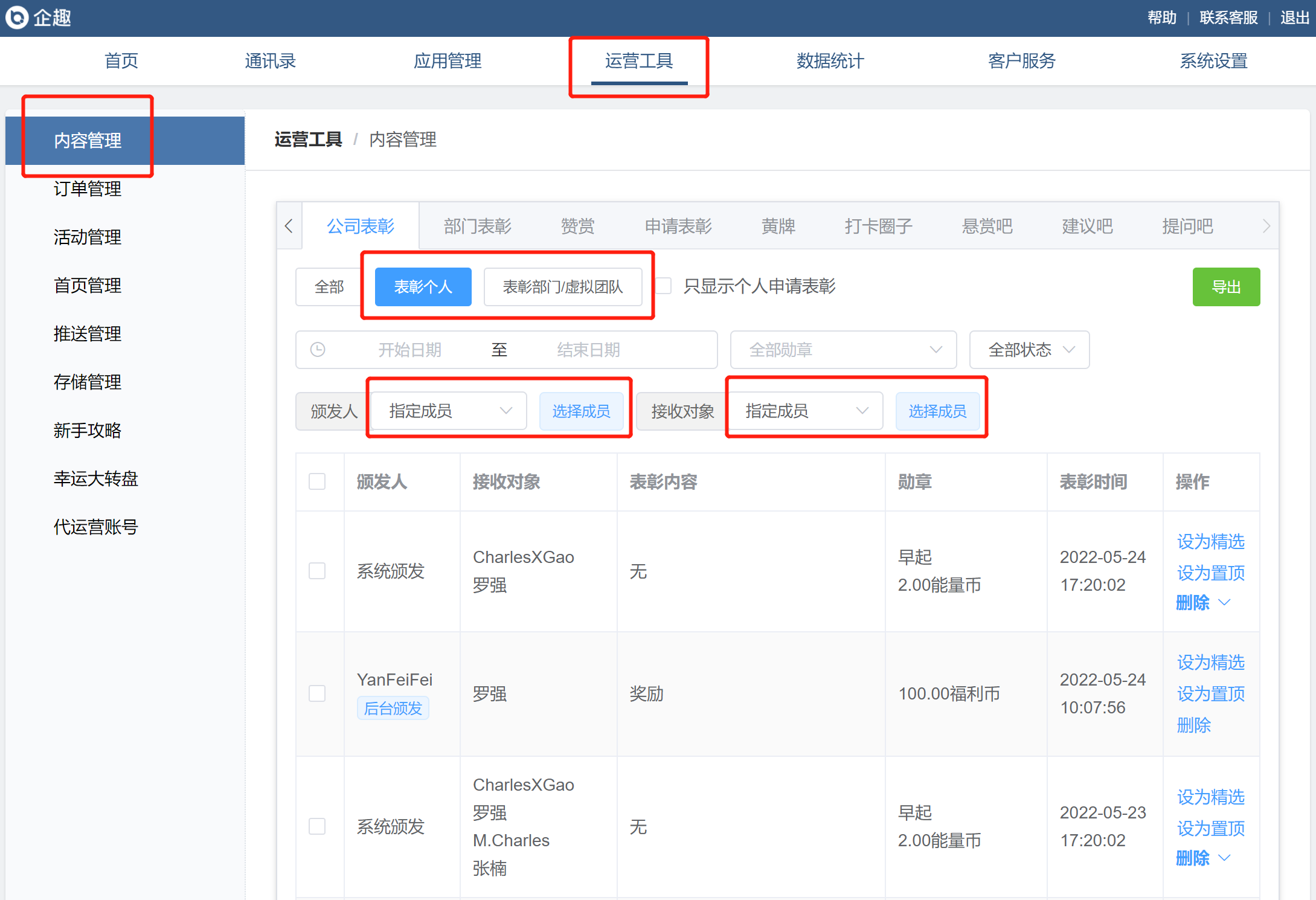Switch to 公司表彰 tab

point(361,227)
